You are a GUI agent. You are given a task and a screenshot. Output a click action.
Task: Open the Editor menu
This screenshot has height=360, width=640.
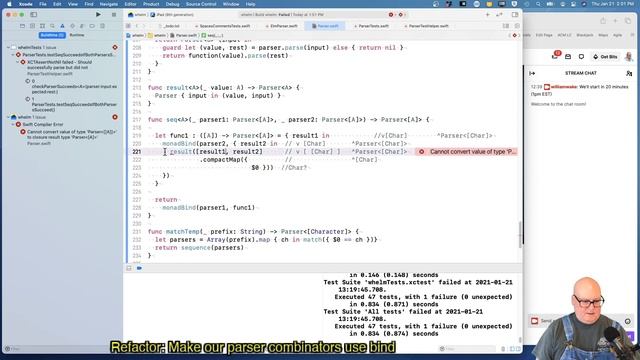click(x=130, y=4)
